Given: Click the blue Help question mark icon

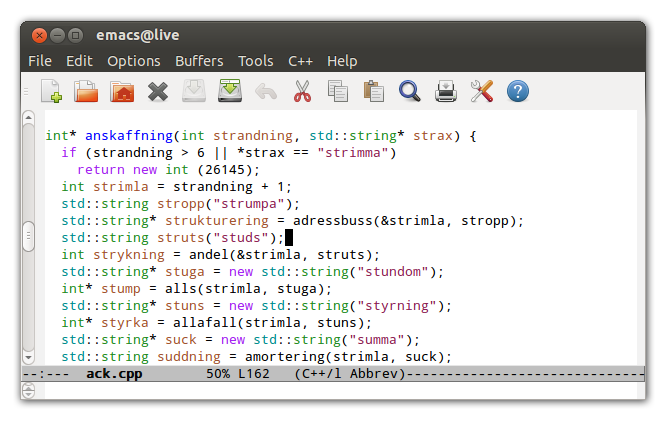Looking at the screenshot, I should 517,92.
